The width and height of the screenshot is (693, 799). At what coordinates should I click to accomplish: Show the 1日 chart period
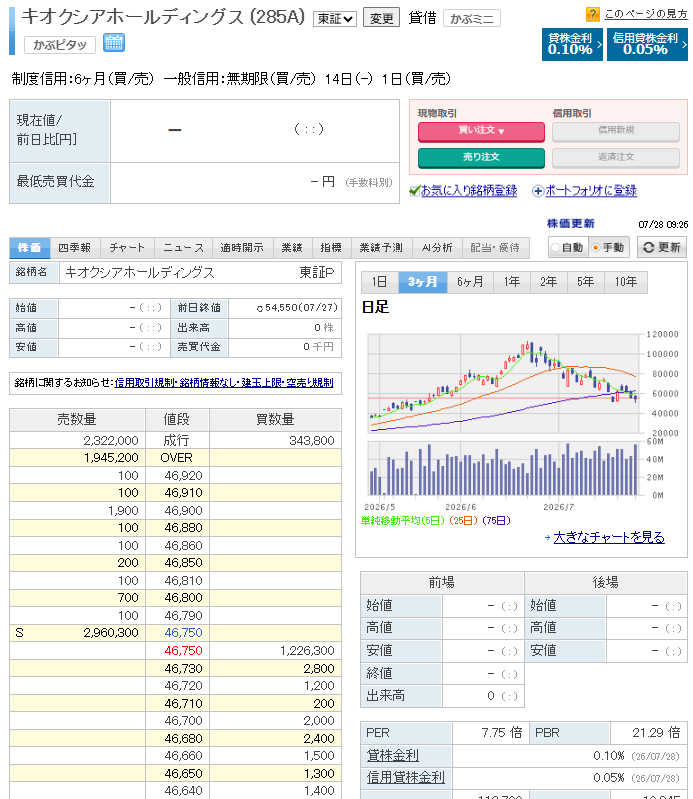coord(379,282)
